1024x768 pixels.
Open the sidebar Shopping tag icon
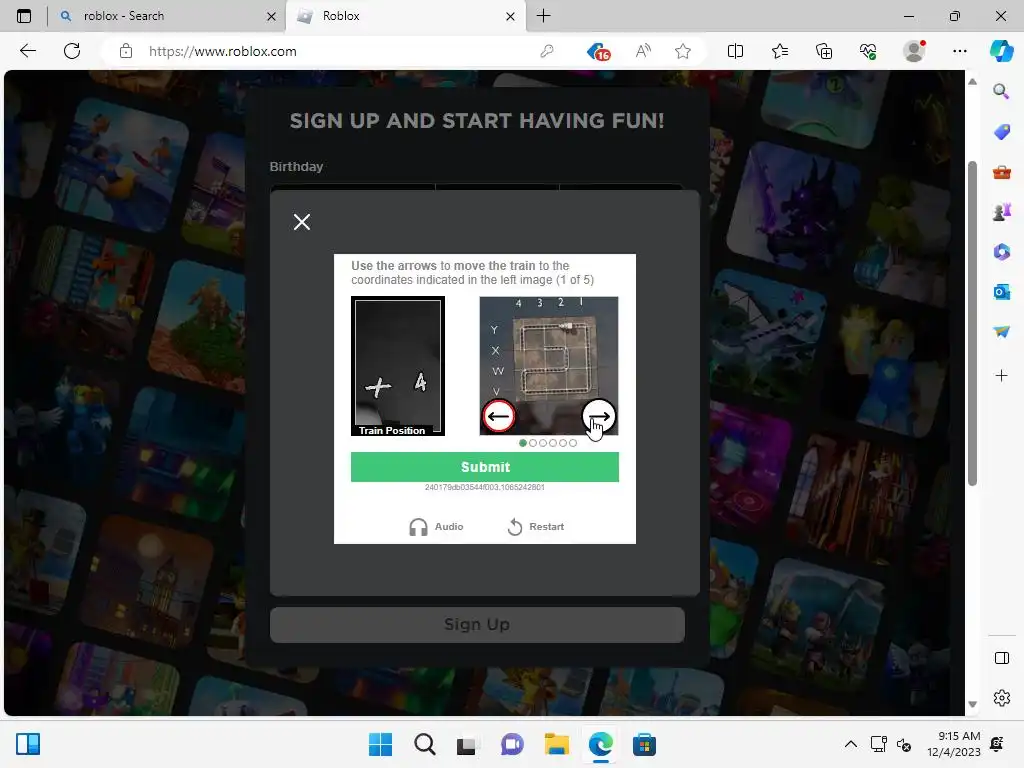pyautogui.click(x=1002, y=131)
